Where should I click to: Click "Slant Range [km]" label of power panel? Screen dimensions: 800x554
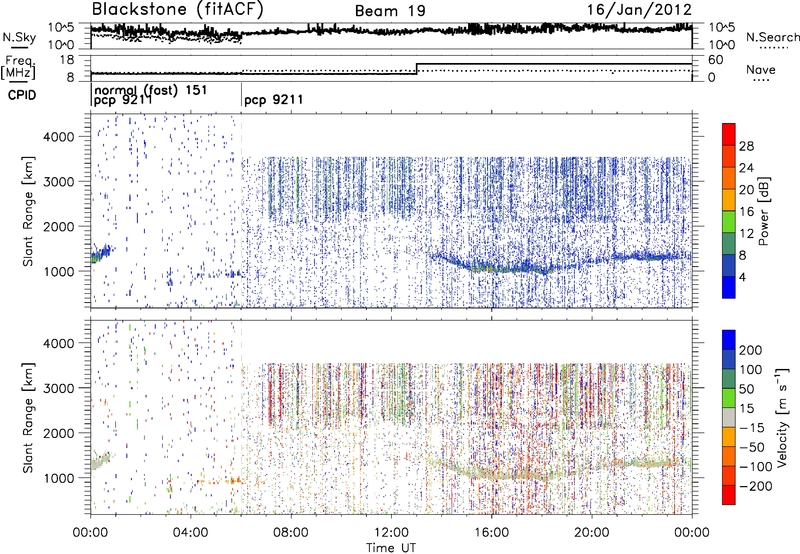pos(28,211)
